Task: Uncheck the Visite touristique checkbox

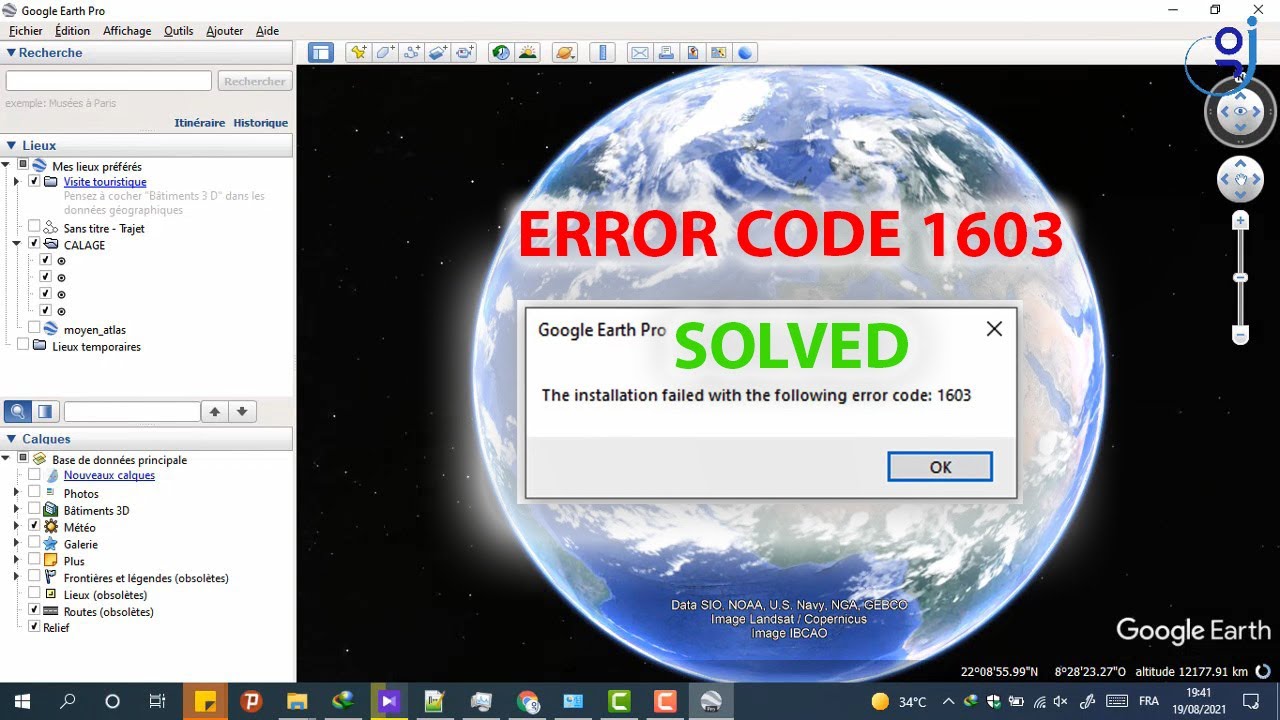Action: (x=34, y=182)
